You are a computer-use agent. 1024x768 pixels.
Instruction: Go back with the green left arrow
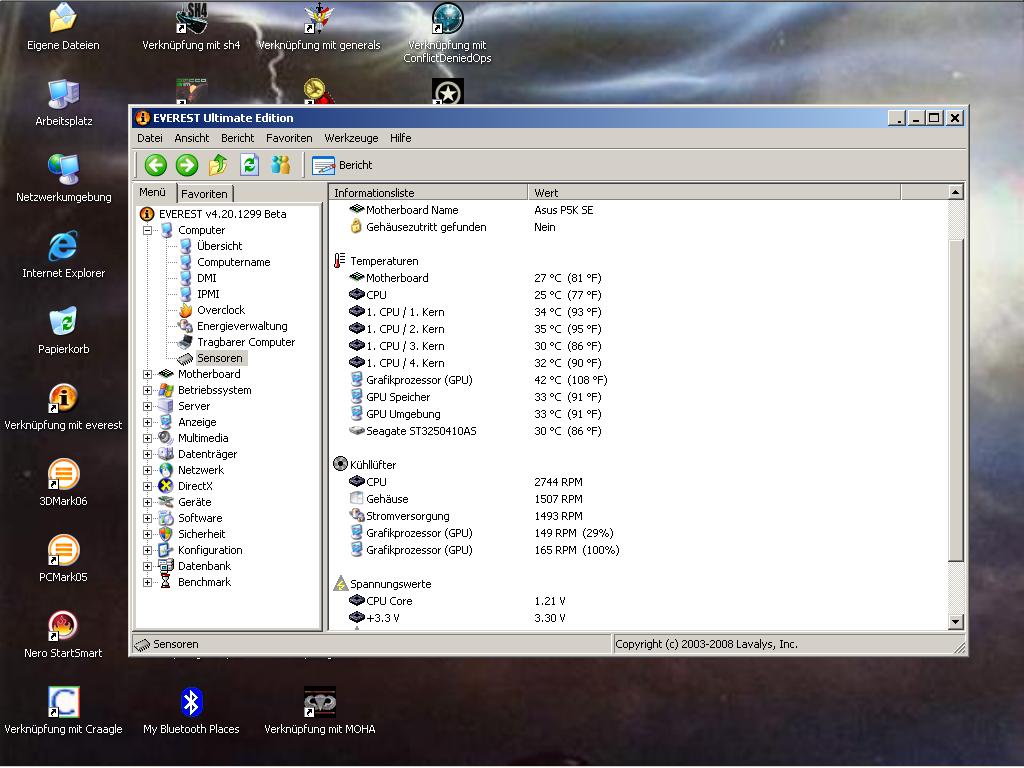(x=155, y=165)
